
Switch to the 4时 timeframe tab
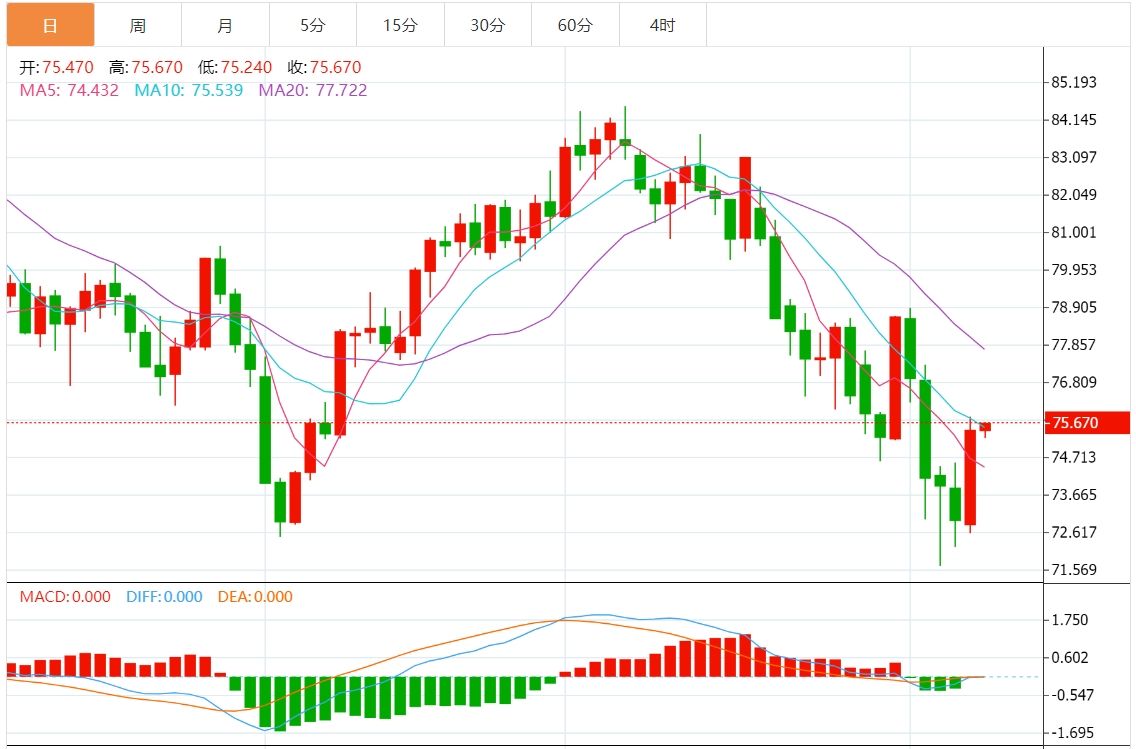pyautogui.click(x=663, y=25)
